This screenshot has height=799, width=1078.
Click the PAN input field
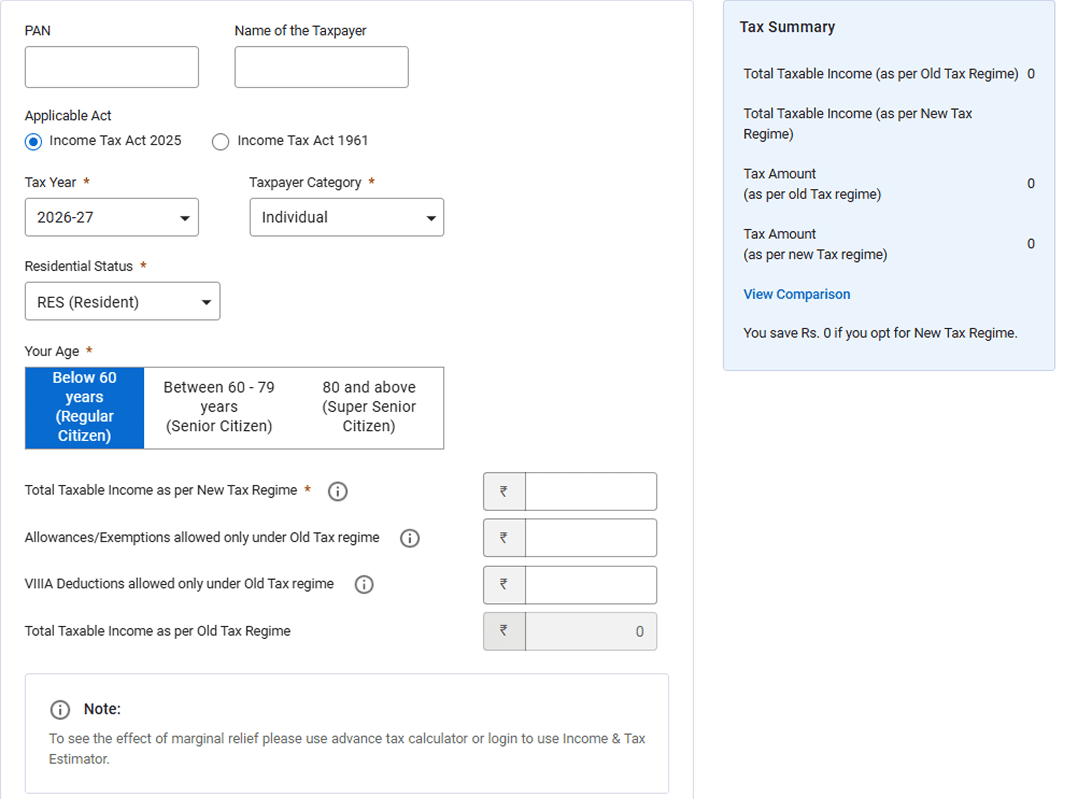tap(111, 67)
